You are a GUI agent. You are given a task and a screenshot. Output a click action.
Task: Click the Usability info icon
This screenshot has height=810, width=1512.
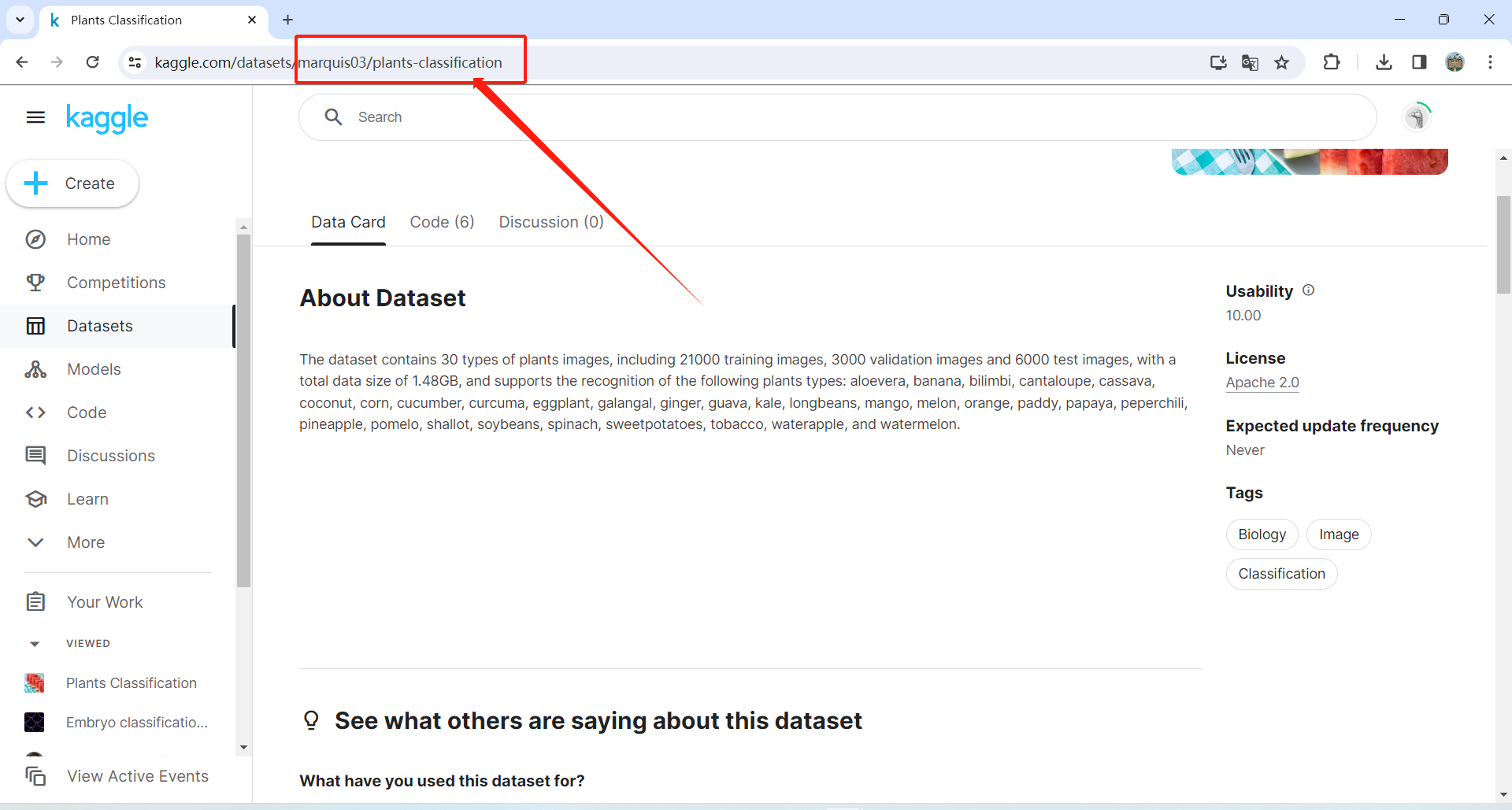click(x=1309, y=290)
